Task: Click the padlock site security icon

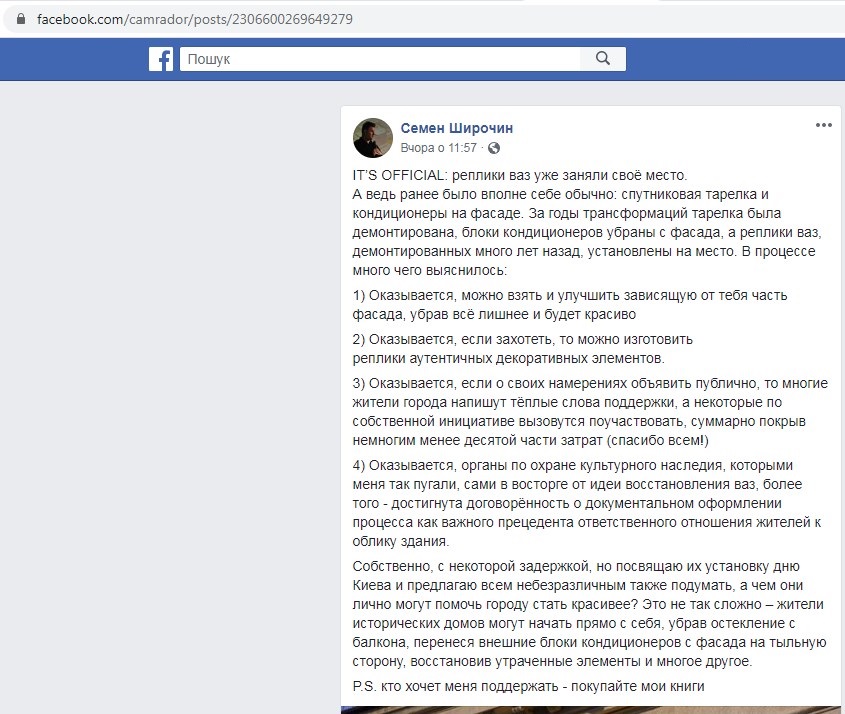Action: pyautogui.click(x=20, y=19)
